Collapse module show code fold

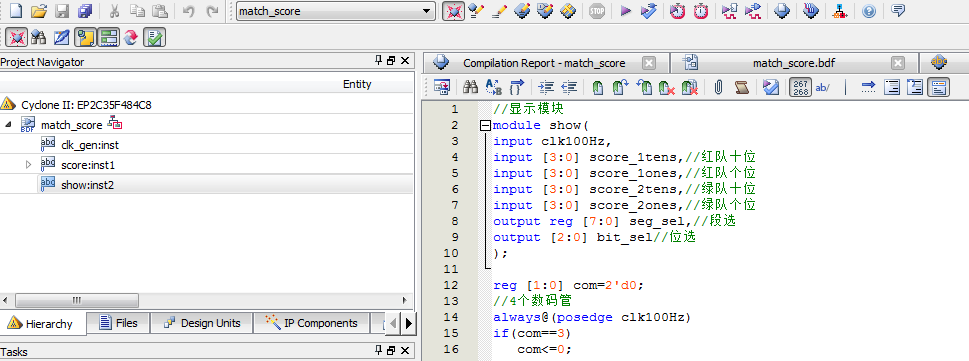point(485,125)
